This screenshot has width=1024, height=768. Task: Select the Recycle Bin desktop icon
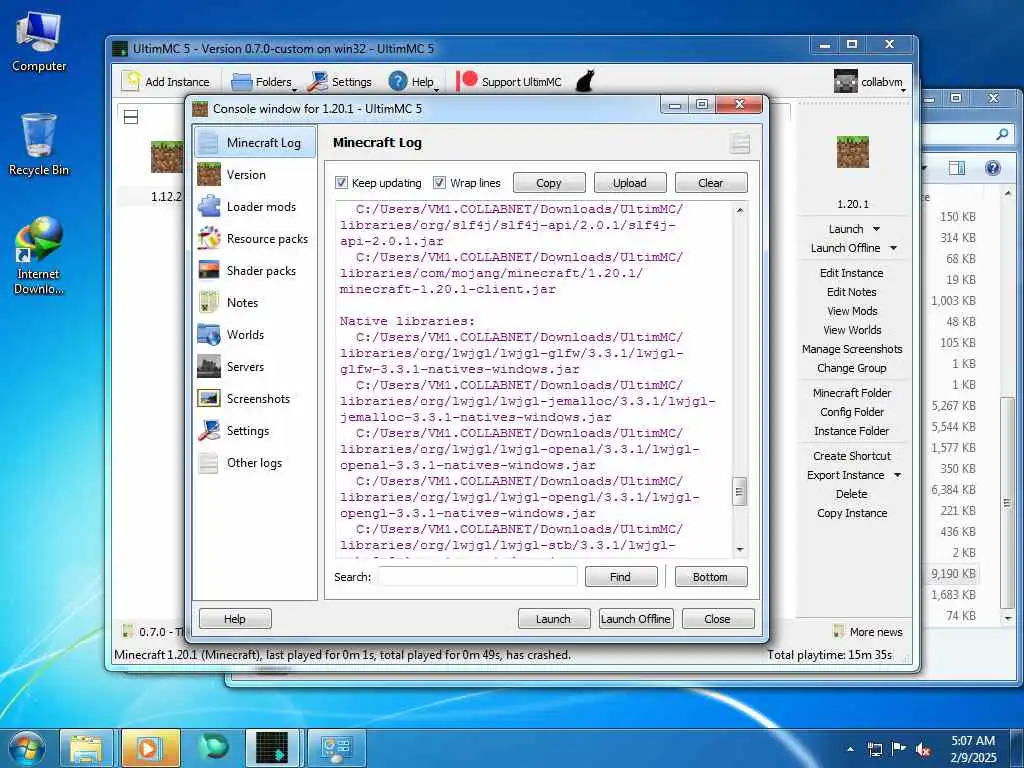pyautogui.click(x=39, y=144)
